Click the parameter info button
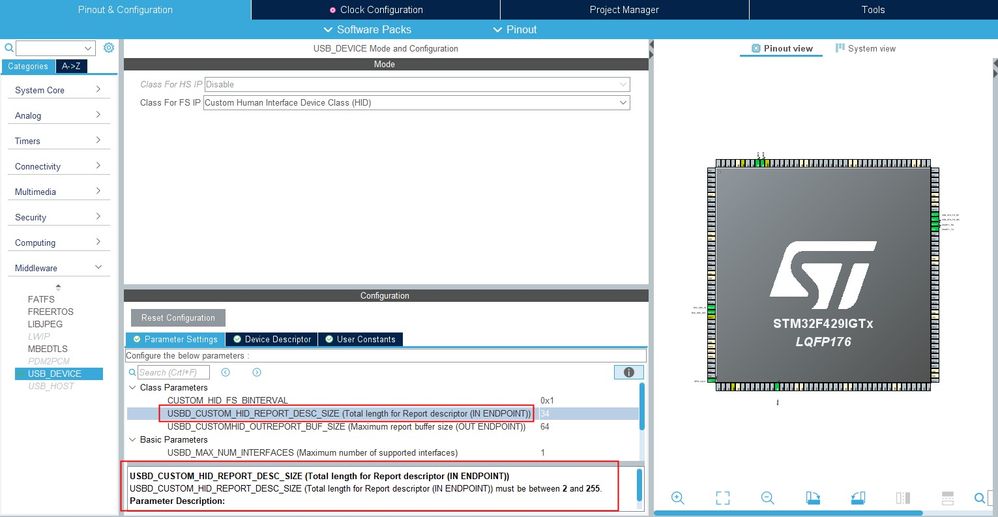The height and width of the screenshot is (517, 998). click(x=629, y=372)
